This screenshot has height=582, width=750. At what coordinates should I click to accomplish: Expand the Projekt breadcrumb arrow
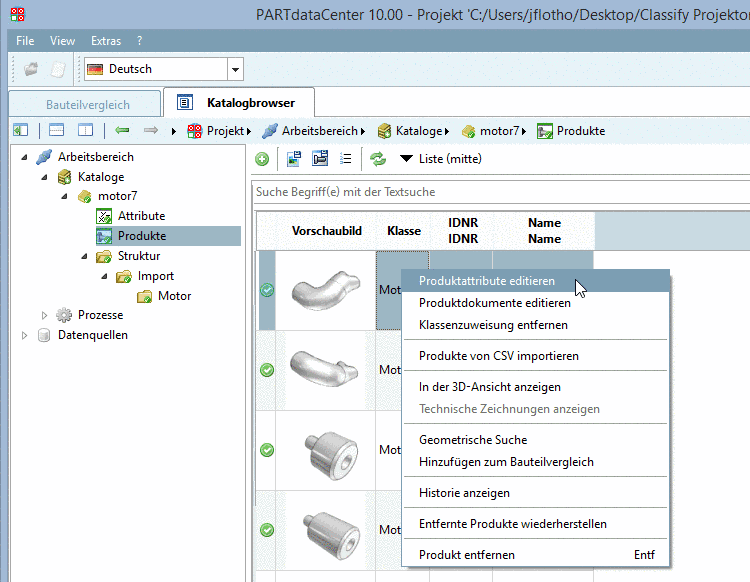tap(249, 132)
